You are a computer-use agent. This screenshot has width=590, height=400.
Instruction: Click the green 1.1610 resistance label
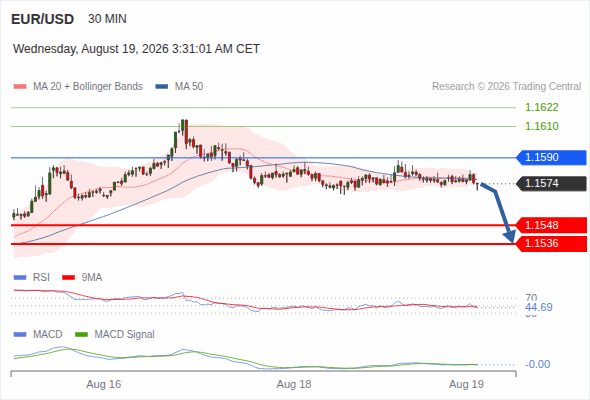click(x=541, y=126)
